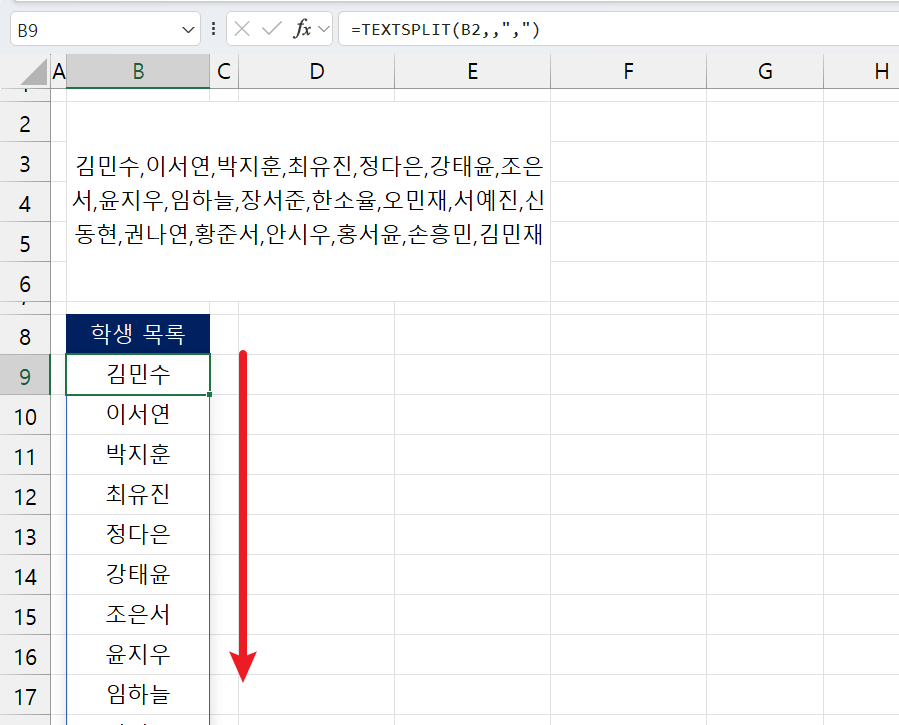Viewport: 899px width, 725px height.
Task: Select column G header
Action: pyautogui.click(x=765, y=72)
